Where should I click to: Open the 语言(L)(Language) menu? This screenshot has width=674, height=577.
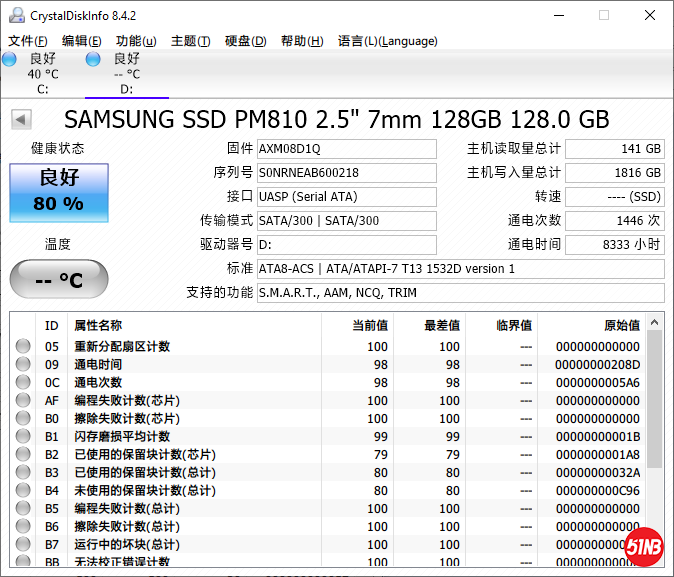pyautogui.click(x=388, y=41)
